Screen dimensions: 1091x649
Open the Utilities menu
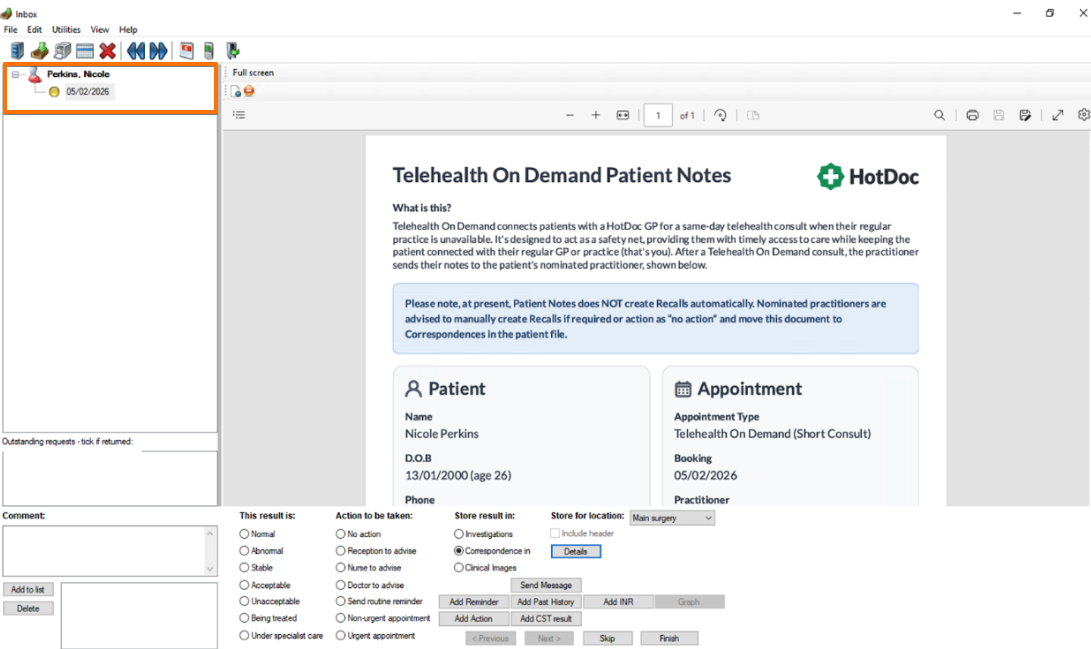point(66,30)
